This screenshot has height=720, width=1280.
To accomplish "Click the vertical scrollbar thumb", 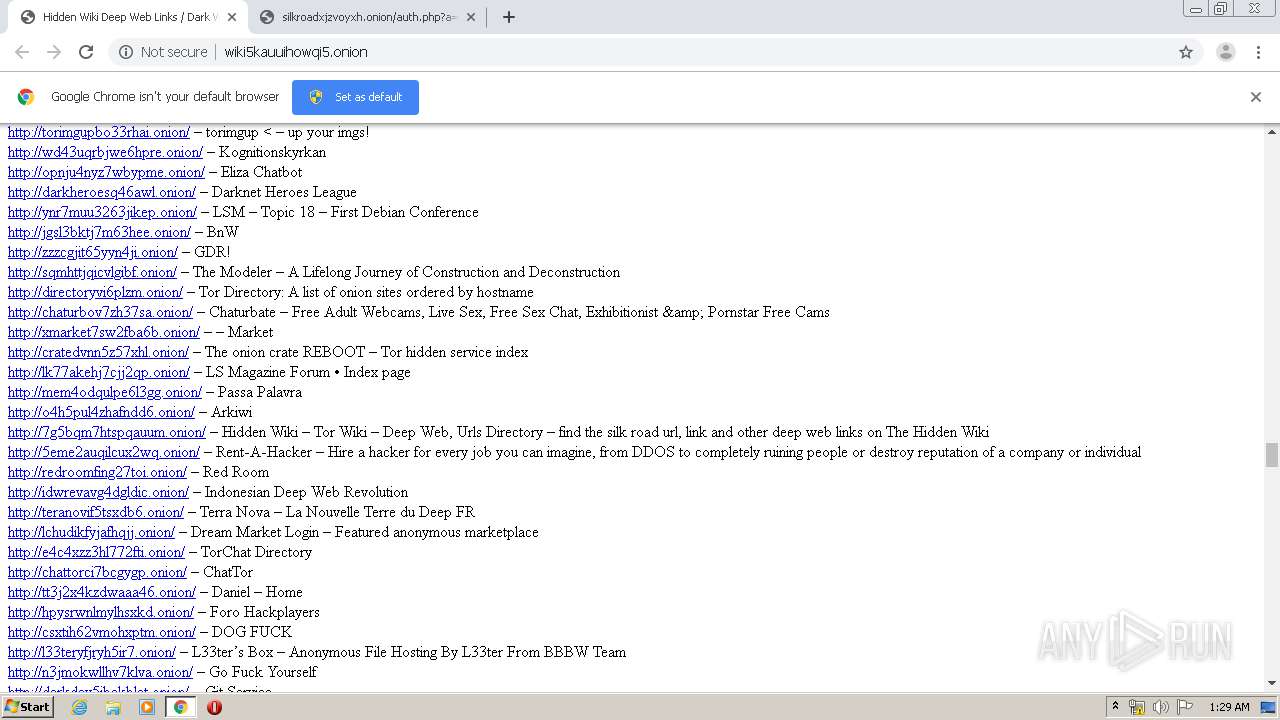I will click(1272, 455).
